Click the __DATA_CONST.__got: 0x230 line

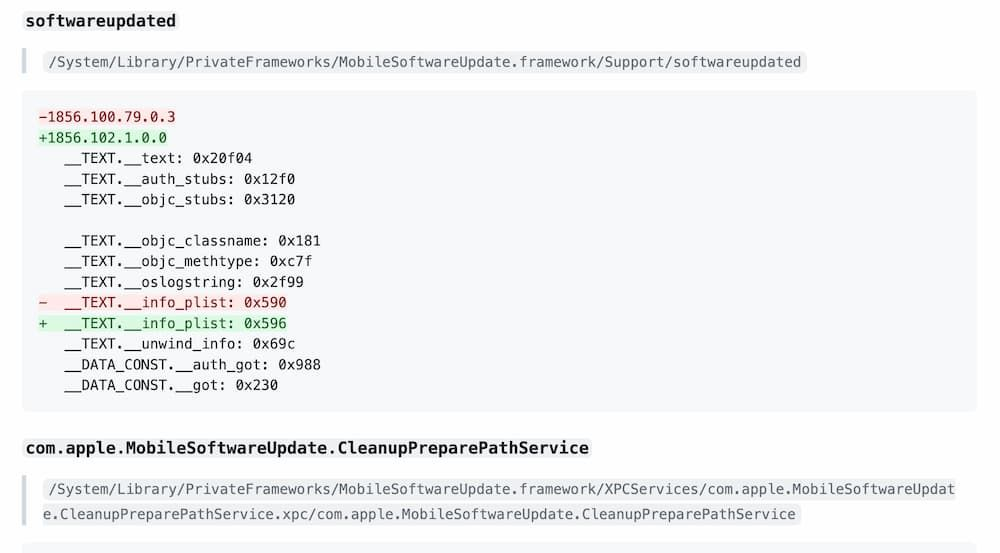[x=171, y=385]
